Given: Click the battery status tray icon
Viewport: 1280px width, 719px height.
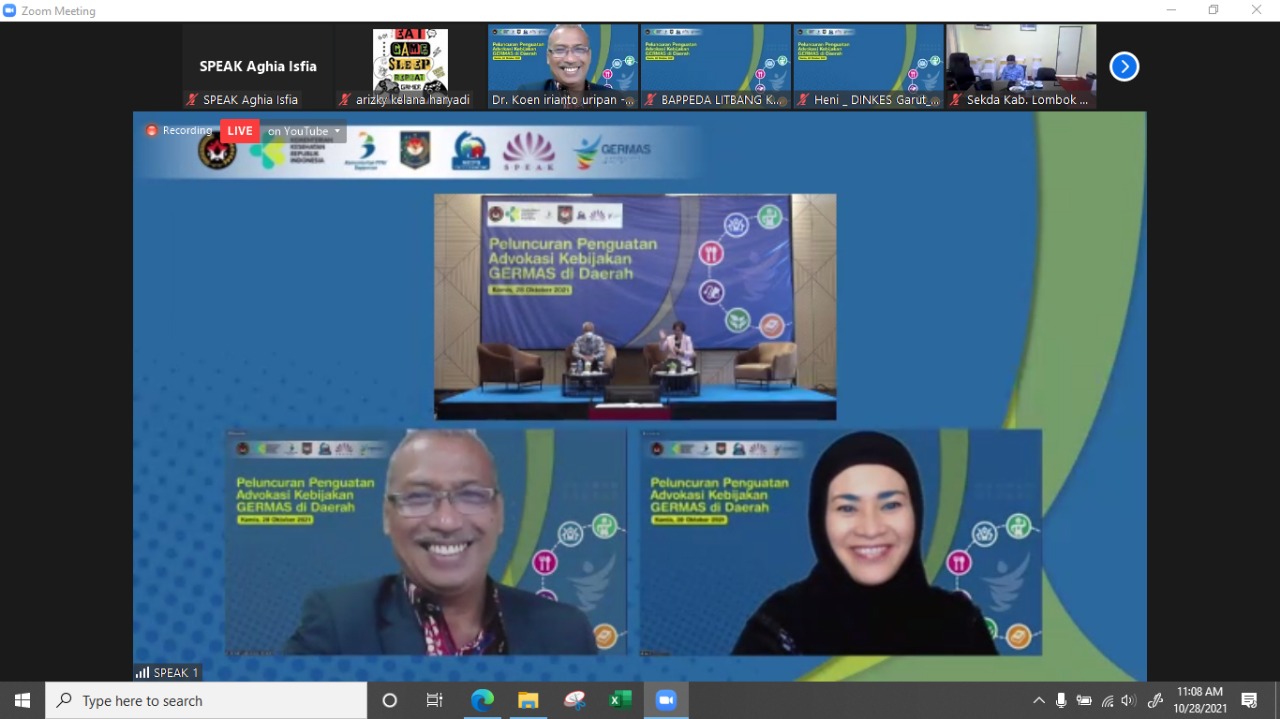Looking at the screenshot, I should click(1084, 701).
